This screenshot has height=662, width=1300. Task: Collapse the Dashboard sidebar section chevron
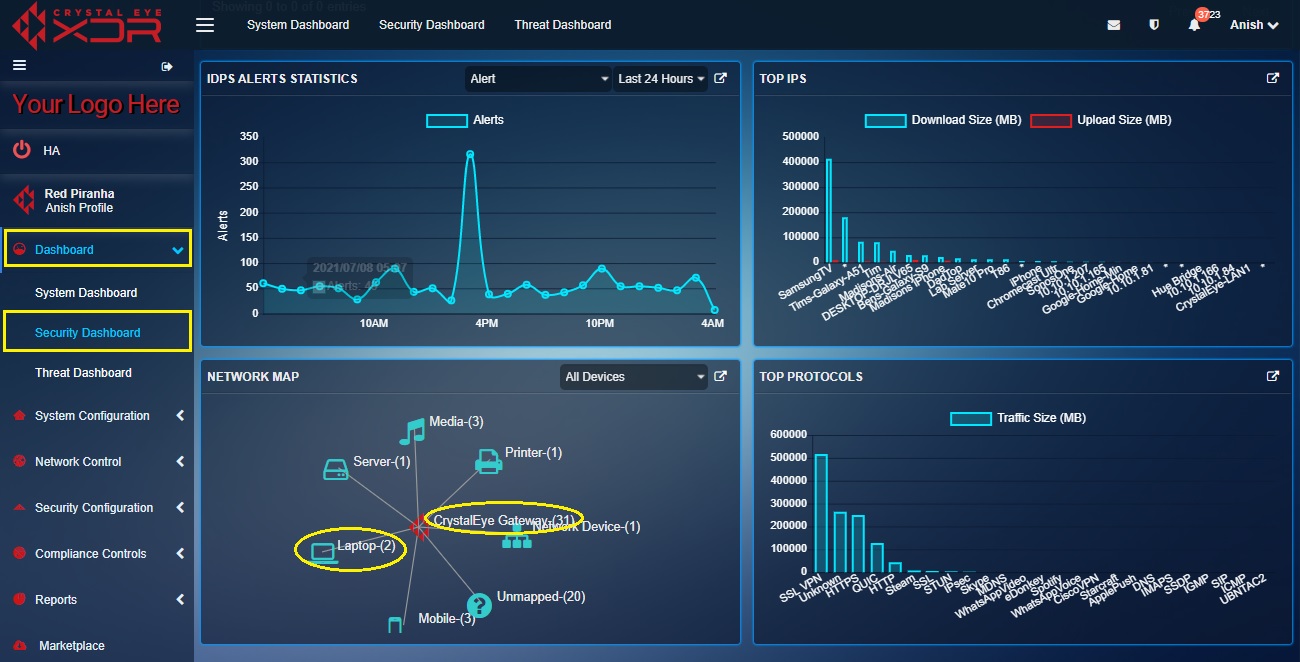coord(179,250)
